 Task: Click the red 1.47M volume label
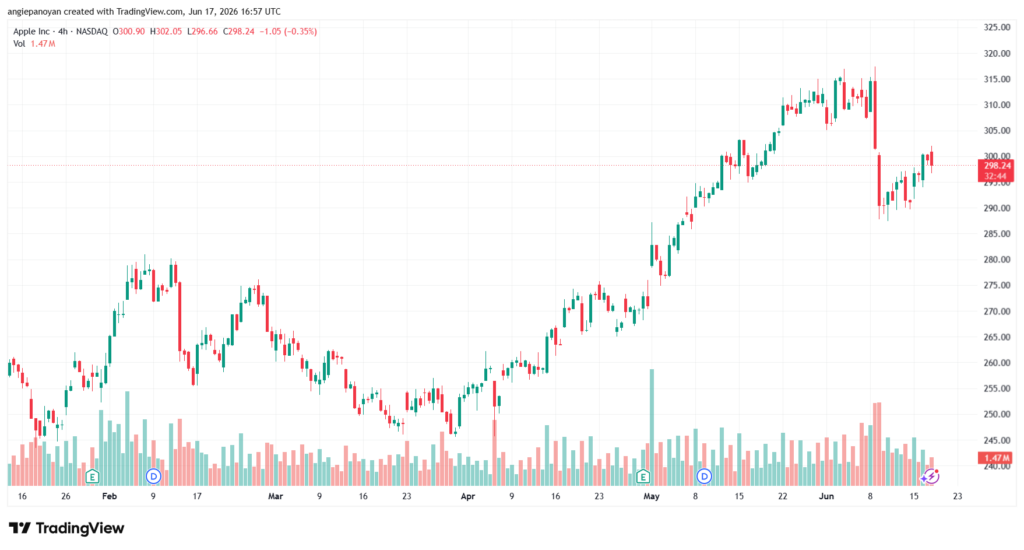pyautogui.click(x=997, y=458)
